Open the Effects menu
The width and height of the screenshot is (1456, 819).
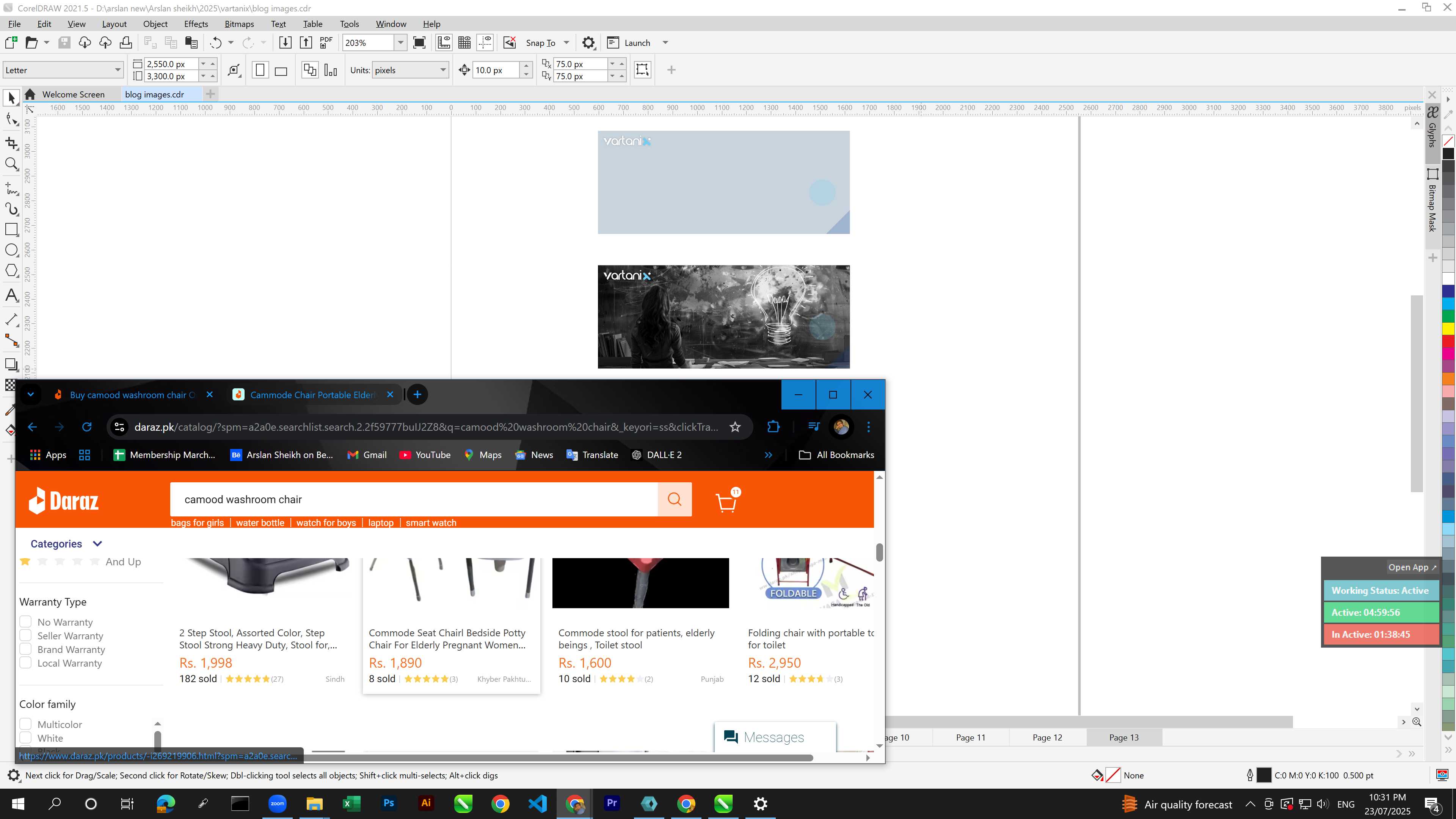196,24
